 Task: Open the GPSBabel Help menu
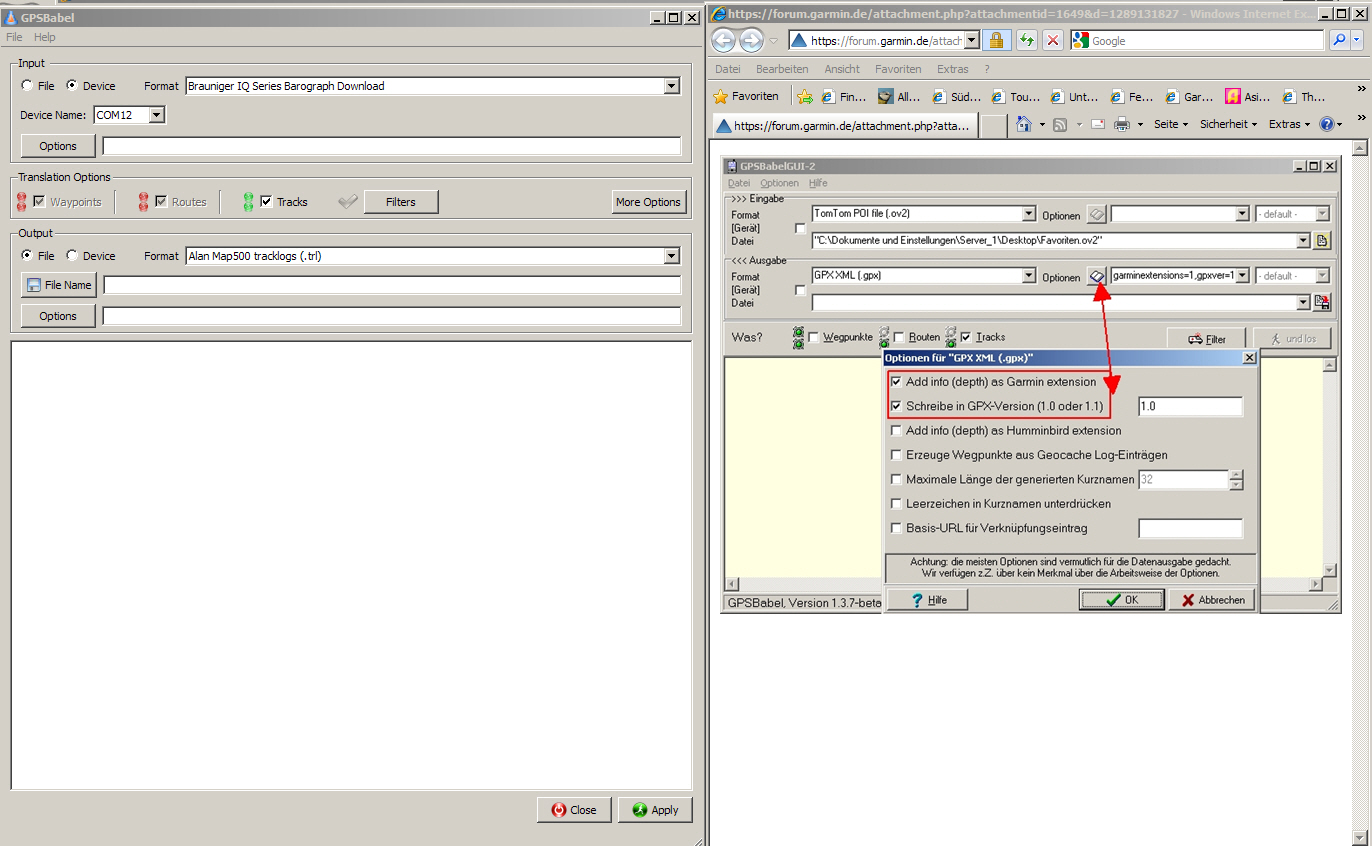point(45,37)
